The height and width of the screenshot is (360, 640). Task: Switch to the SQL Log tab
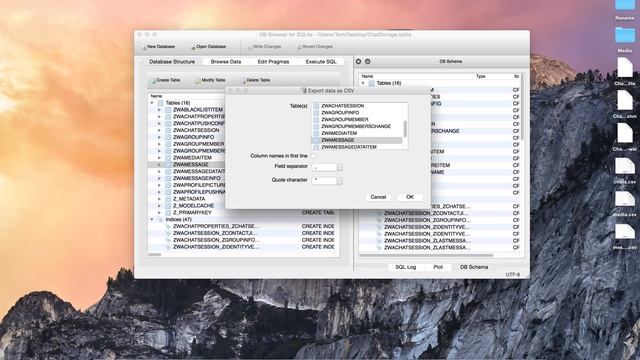[x=406, y=267]
